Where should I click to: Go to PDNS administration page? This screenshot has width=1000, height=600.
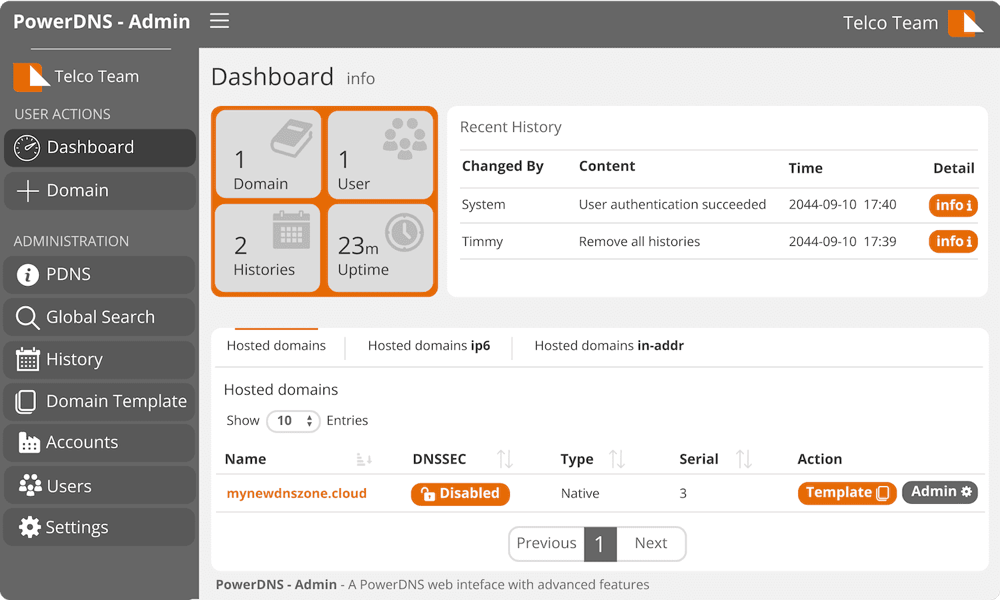[x=99, y=275]
